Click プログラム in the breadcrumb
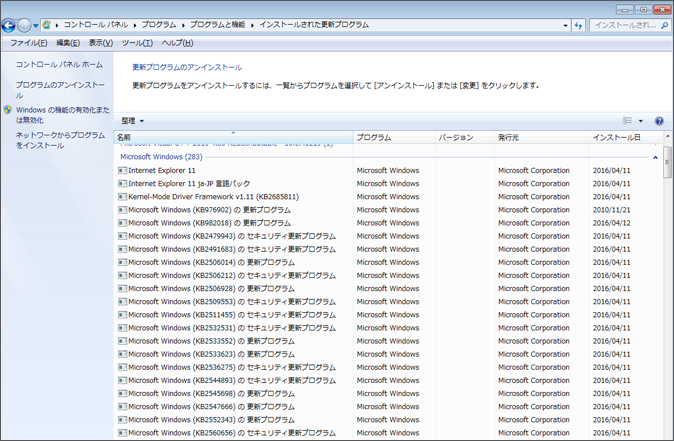The height and width of the screenshot is (441, 674). pyautogui.click(x=159, y=25)
